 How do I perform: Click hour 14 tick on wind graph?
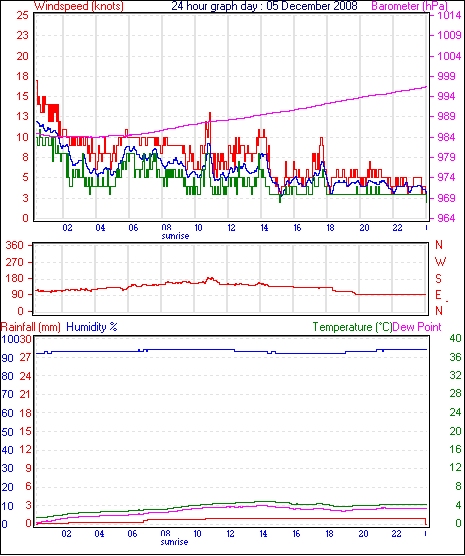tap(264, 227)
